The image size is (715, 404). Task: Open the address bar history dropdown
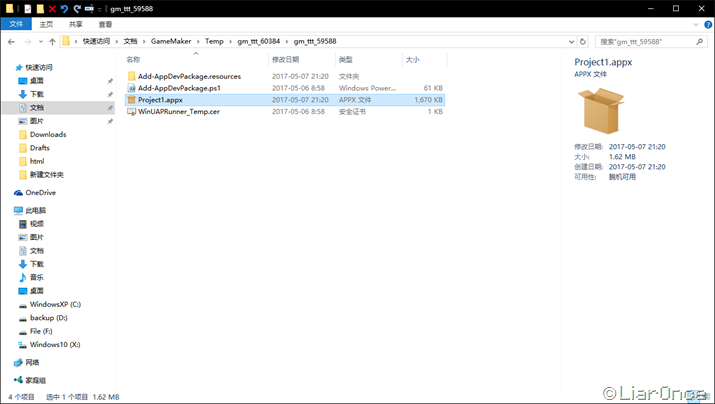pyautogui.click(x=571, y=41)
